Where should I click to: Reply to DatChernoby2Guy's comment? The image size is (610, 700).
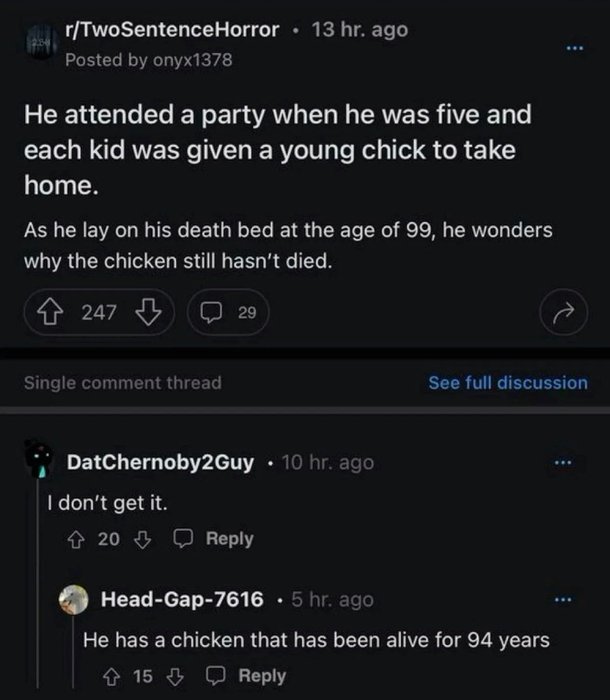click(218, 539)
